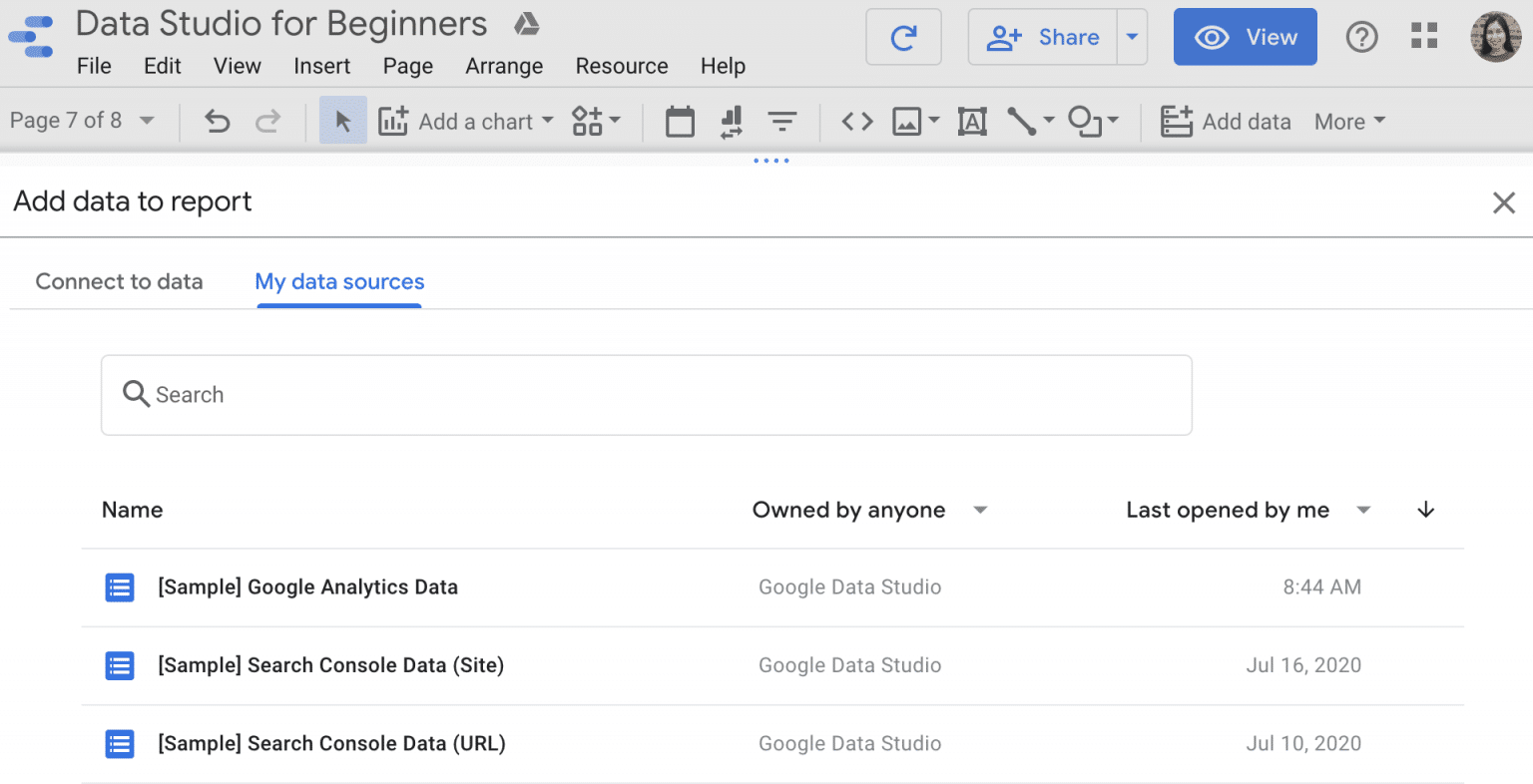
Task: Activate the selection arrow tool
Action: tap(342, 120)
